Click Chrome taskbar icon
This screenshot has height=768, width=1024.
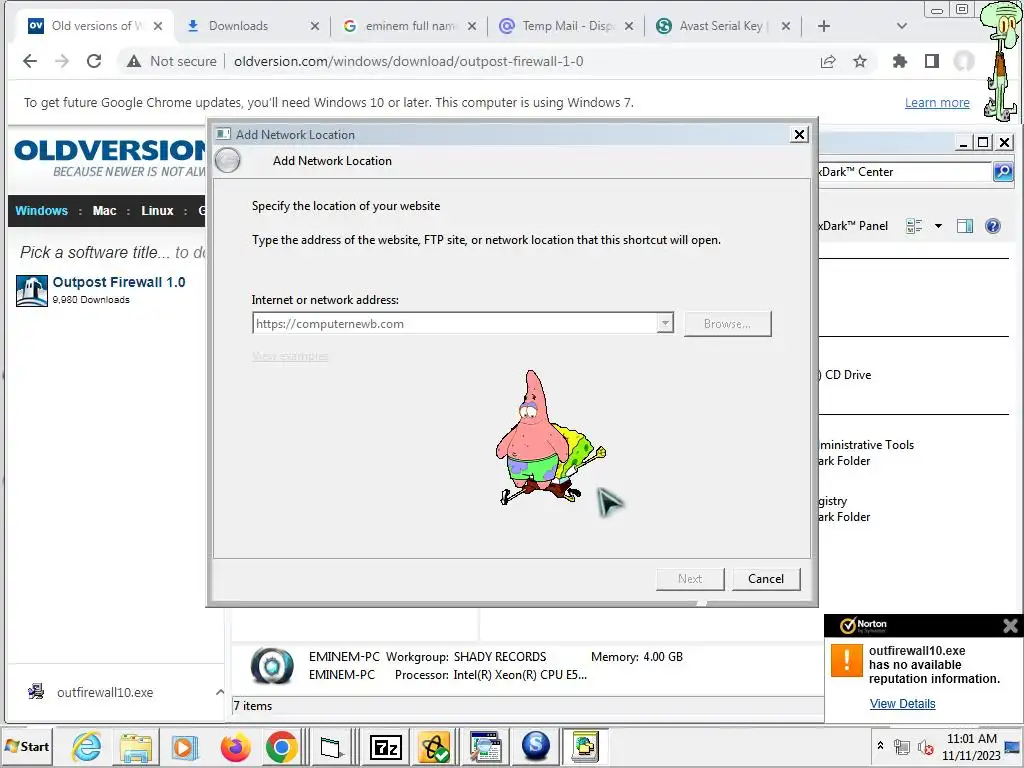tap(281, 746)
